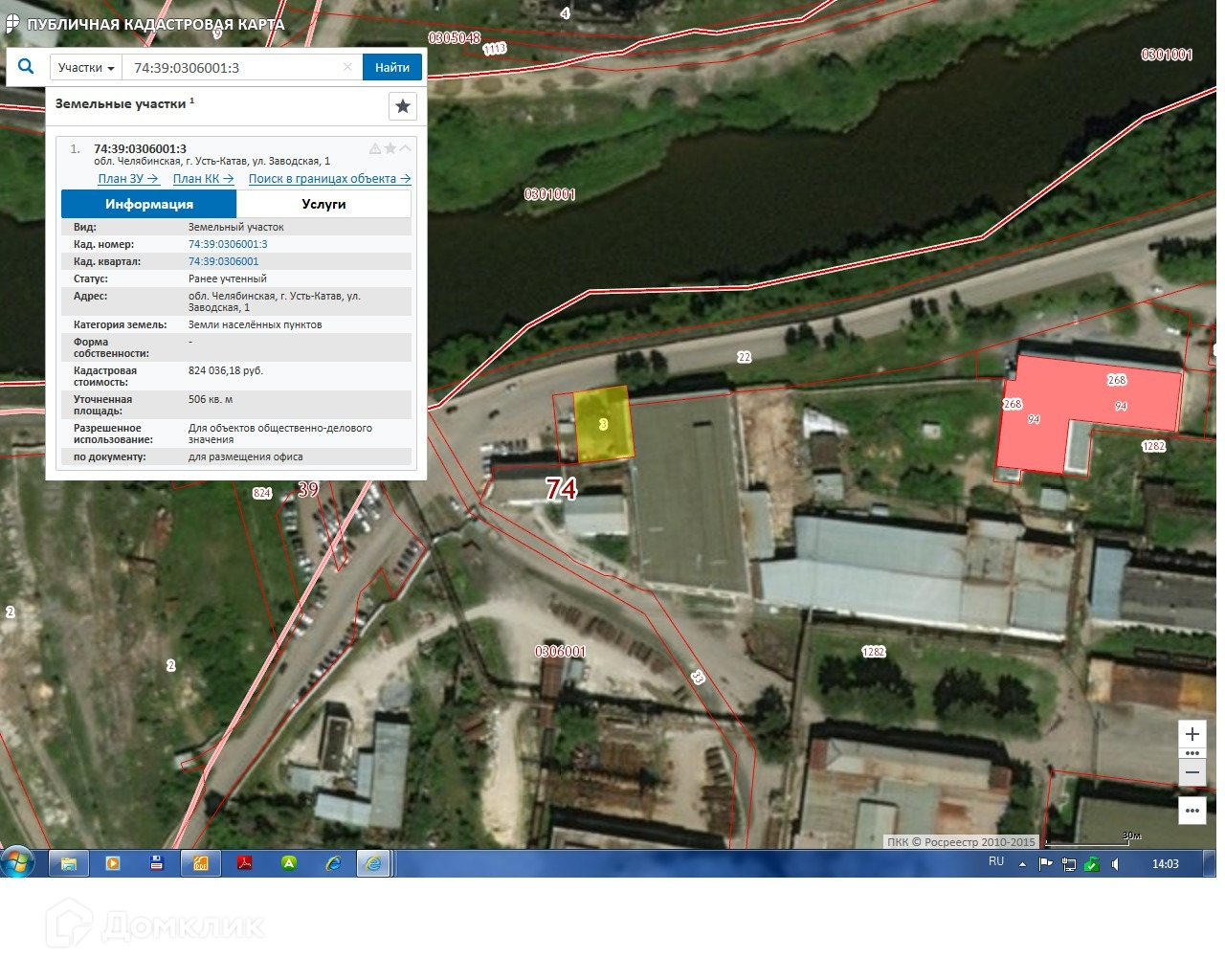This screenshot has width=1225, height=980.
Task: Open the network tray icon
Action: click(x=1068, y=864)
